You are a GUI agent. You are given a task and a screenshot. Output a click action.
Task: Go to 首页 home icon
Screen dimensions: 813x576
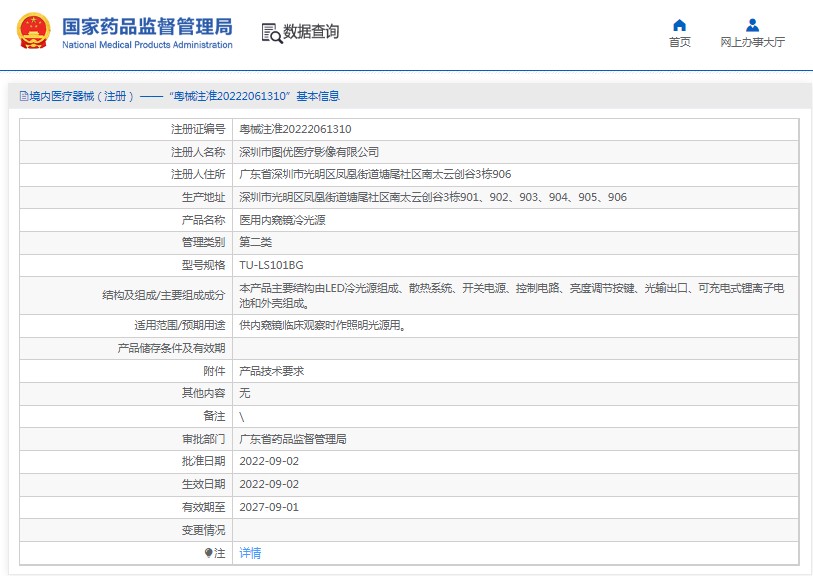point(679,25)
